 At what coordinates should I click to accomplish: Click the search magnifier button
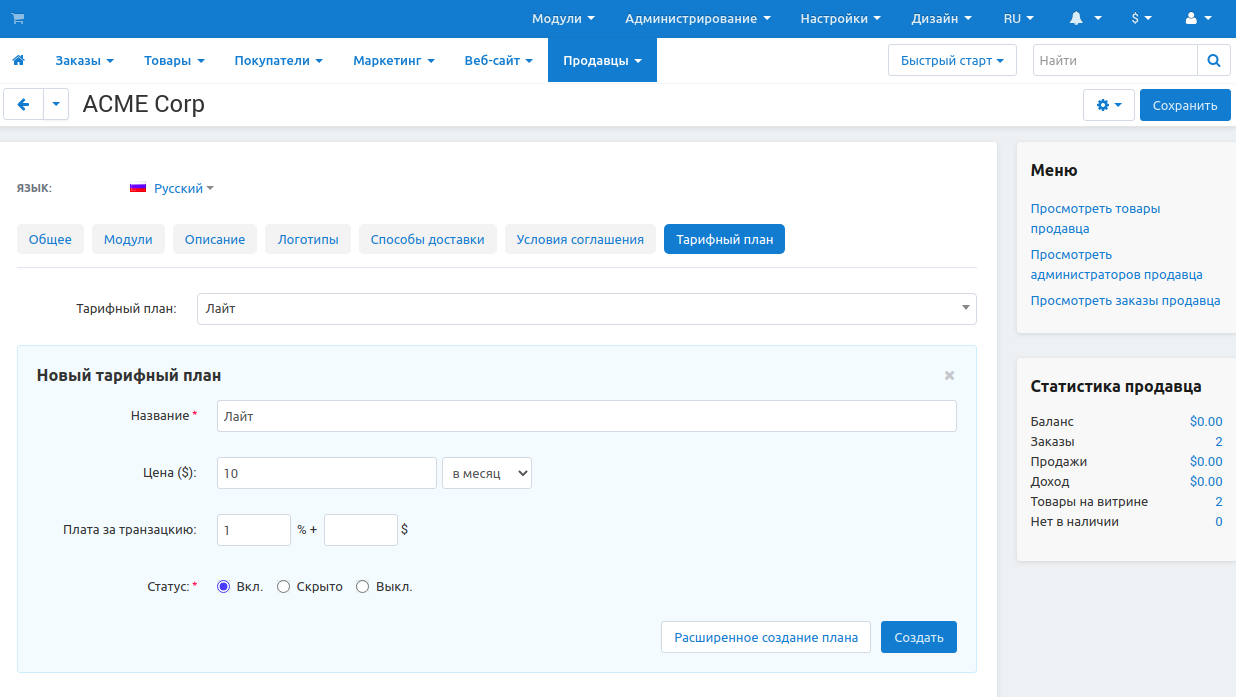1213,61
